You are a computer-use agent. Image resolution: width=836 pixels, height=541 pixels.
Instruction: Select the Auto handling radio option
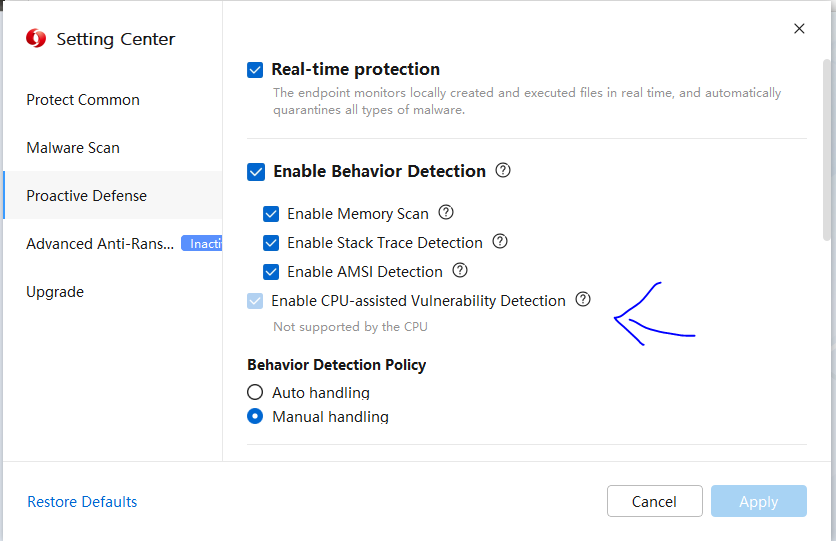click(x=255, y=392)
